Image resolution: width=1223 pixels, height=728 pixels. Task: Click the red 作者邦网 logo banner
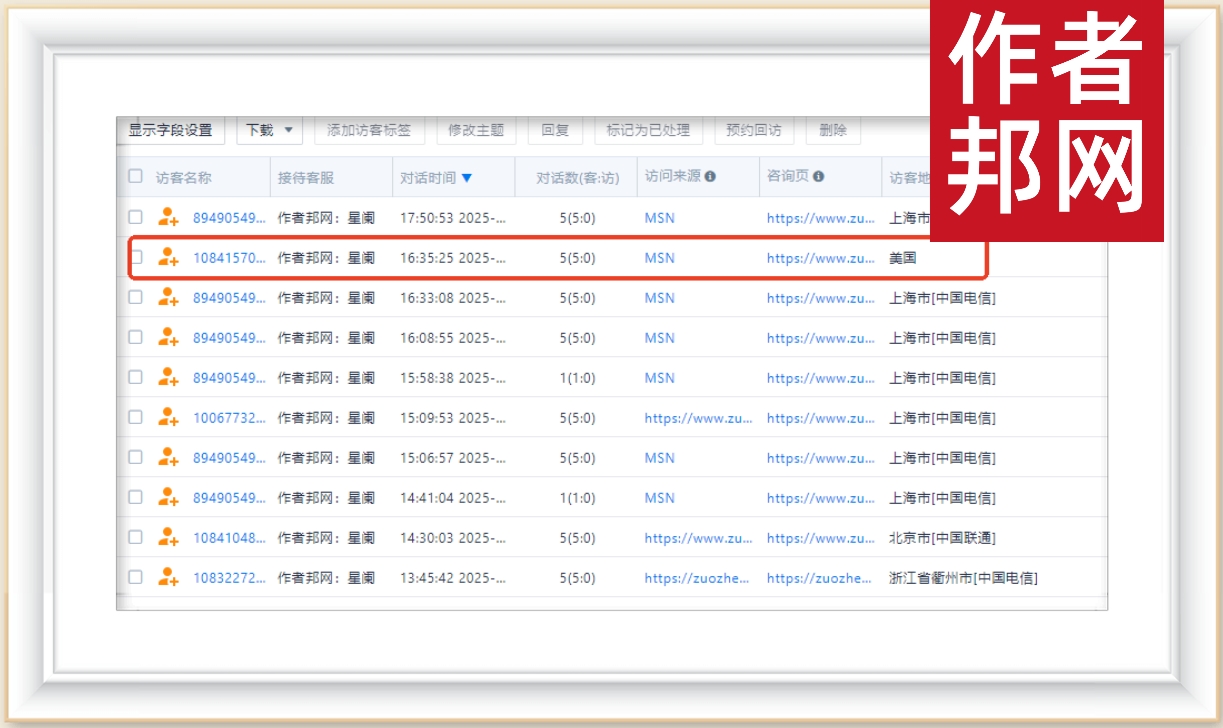1046,120
